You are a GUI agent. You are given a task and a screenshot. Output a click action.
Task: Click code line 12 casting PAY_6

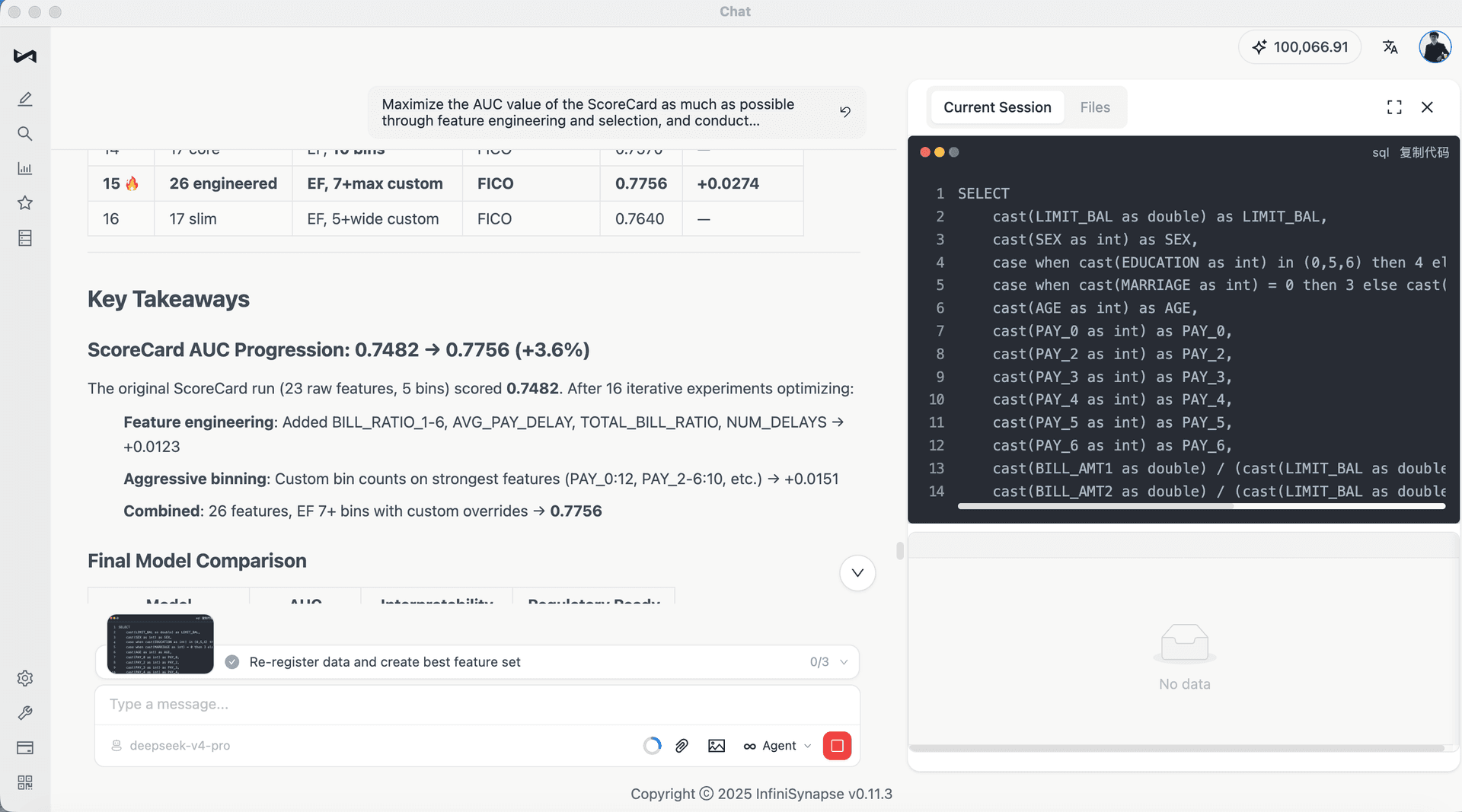click(x=1112, y=445)
